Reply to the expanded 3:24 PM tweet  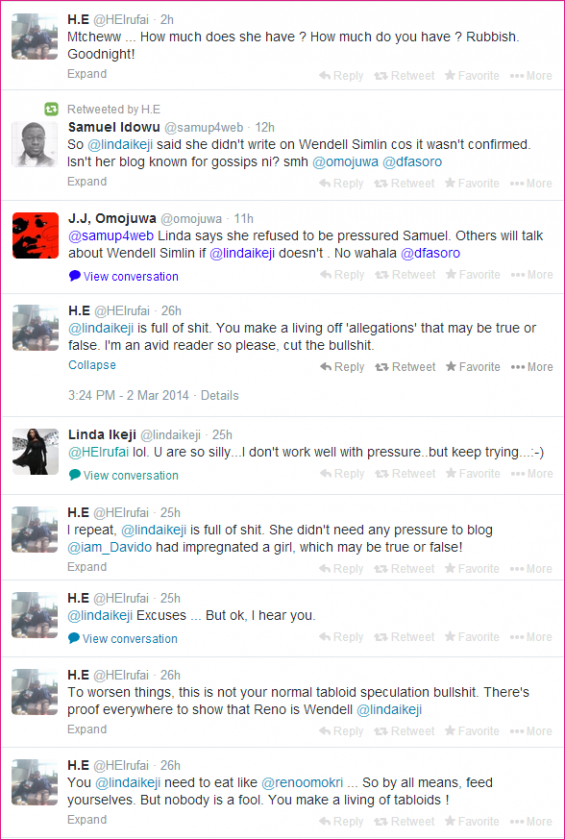click(342, 367)
